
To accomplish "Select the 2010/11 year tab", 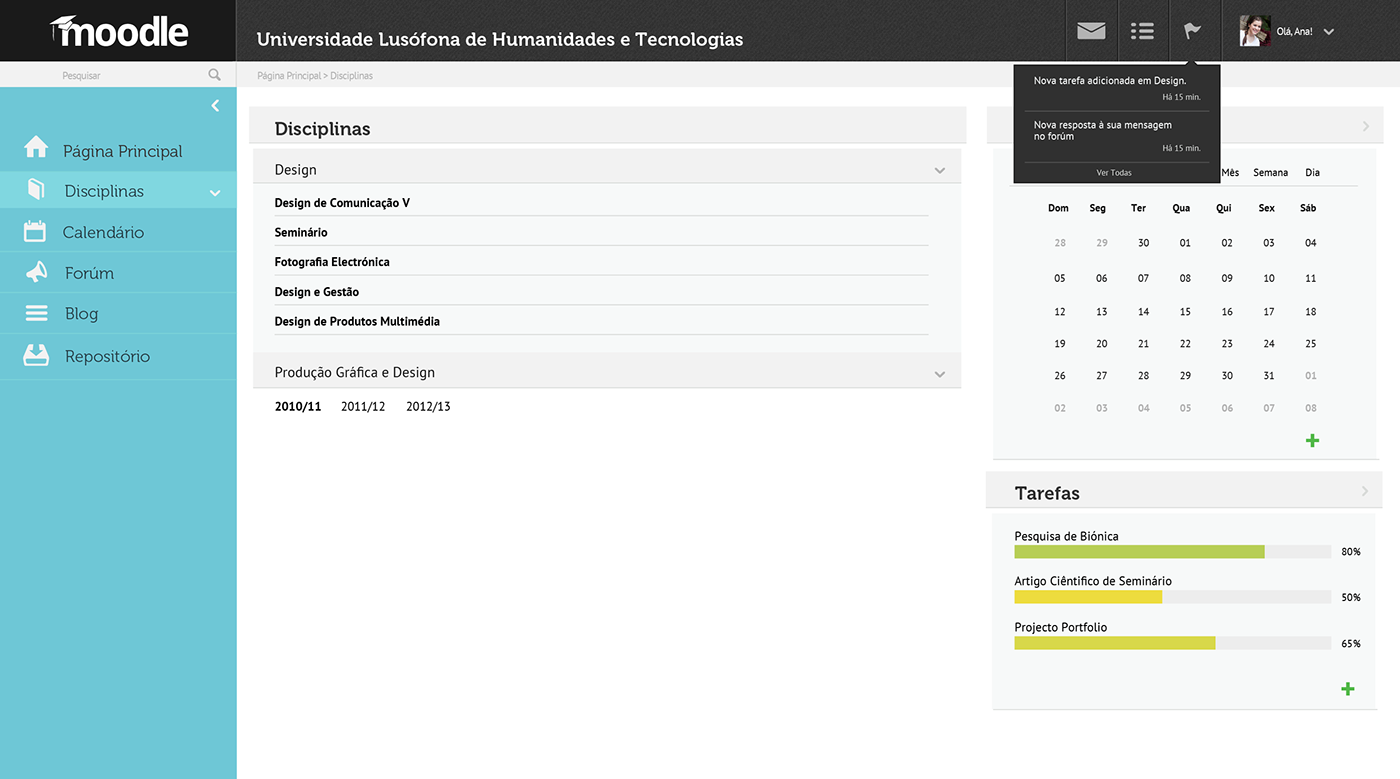I will click(x=298, y=407).
